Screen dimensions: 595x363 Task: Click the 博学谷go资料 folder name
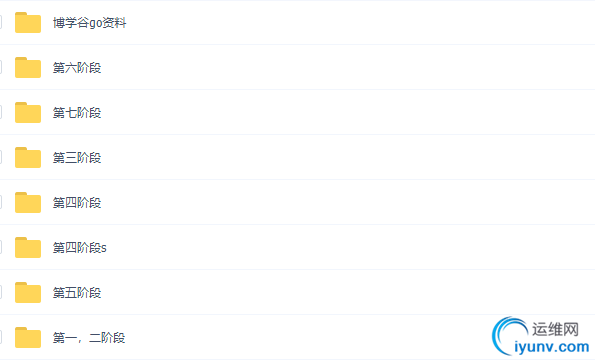coord(89,23)
